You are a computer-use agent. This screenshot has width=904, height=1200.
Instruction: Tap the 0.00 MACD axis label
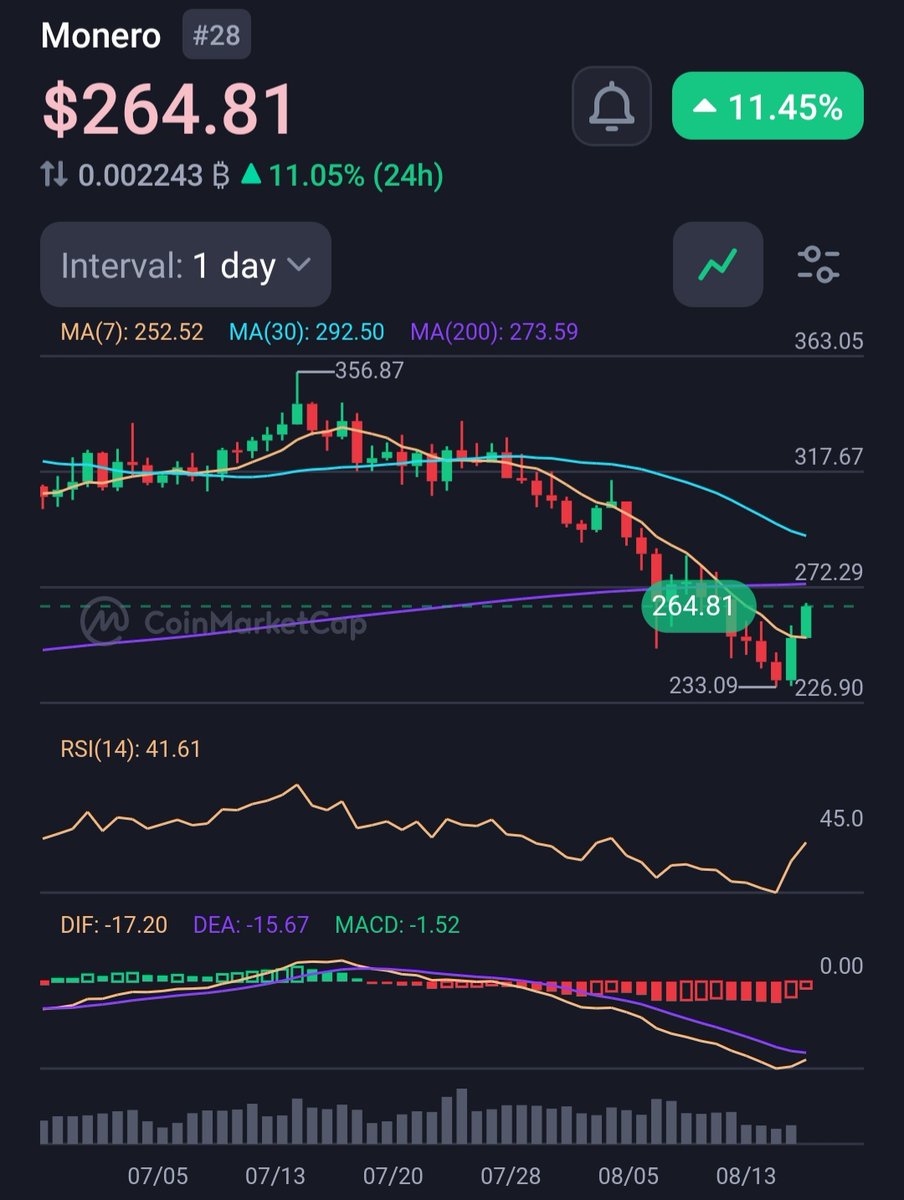coord(841,966)
